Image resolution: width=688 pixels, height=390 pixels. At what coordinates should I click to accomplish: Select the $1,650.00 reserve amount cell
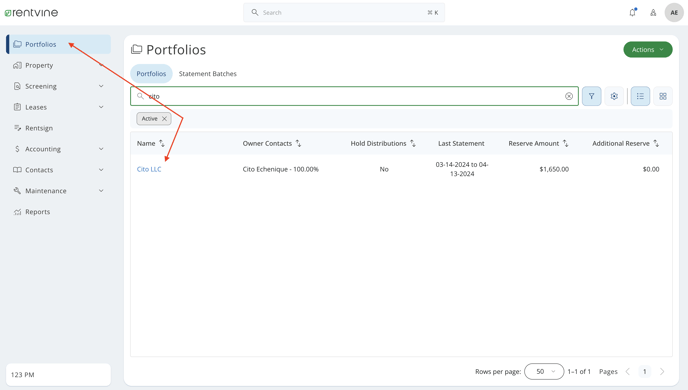[x=554, y=169]
